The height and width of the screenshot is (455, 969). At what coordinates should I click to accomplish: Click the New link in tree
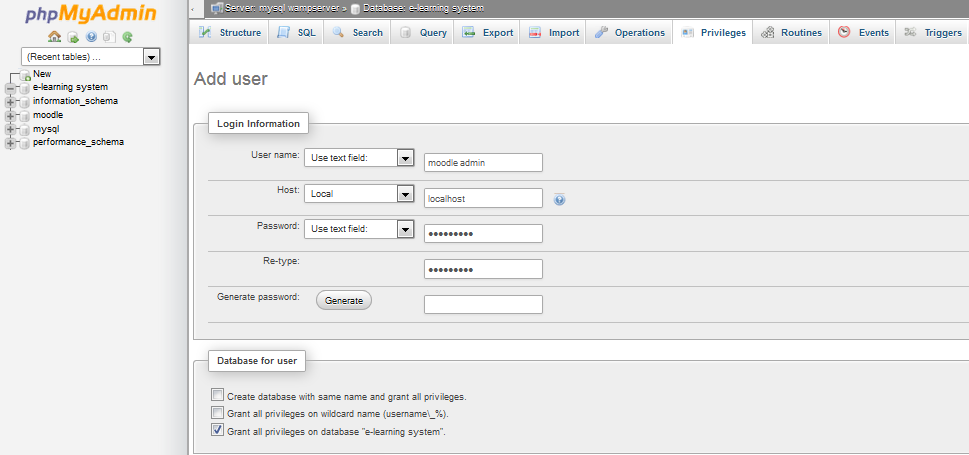(x=42, y=74)
